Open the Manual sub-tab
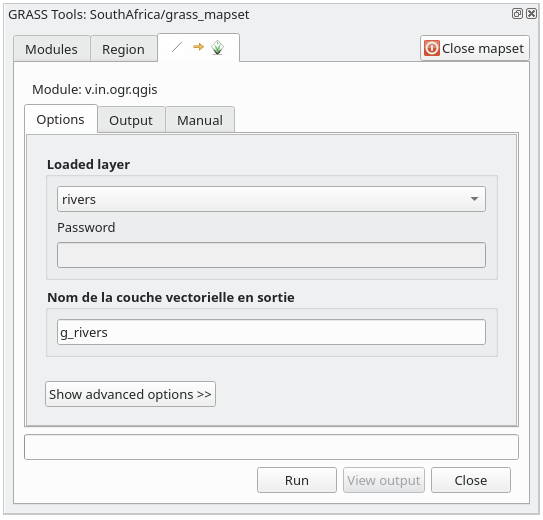This screenshot has width=543, height=520. point(200,120)
